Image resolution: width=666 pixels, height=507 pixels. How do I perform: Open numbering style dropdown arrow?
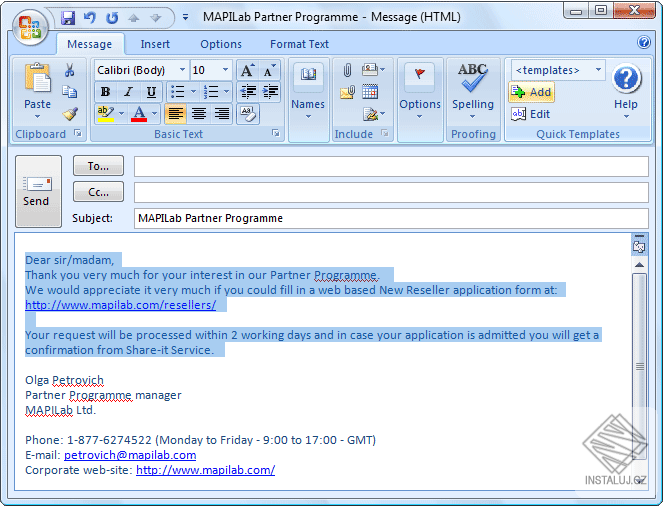[226, 92]
